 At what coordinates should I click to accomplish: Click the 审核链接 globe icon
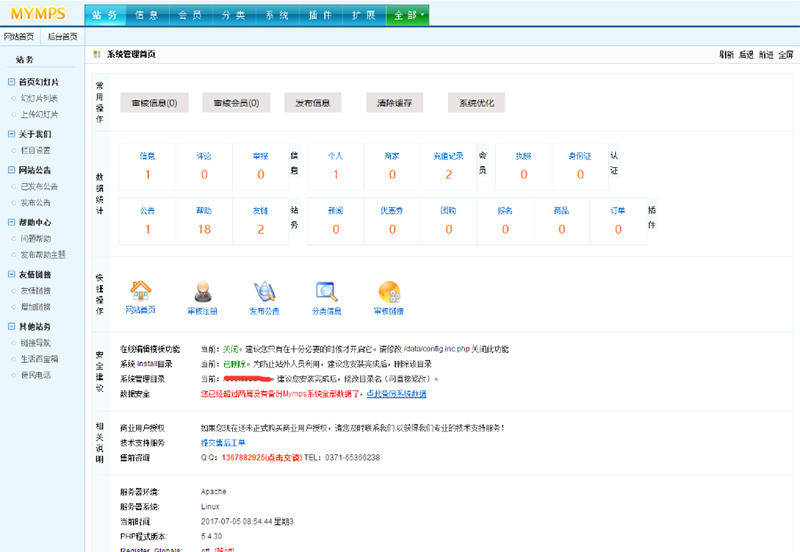[389, 291]
